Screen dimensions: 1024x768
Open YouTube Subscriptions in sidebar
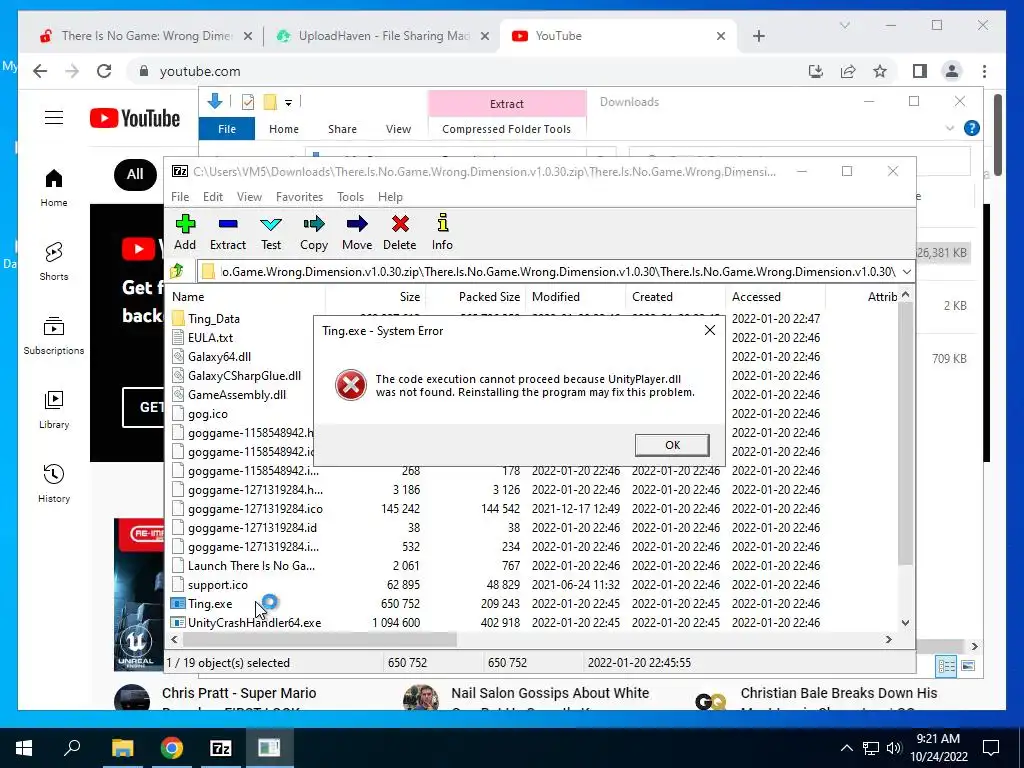pyautogui.click(x=54, y=336)
